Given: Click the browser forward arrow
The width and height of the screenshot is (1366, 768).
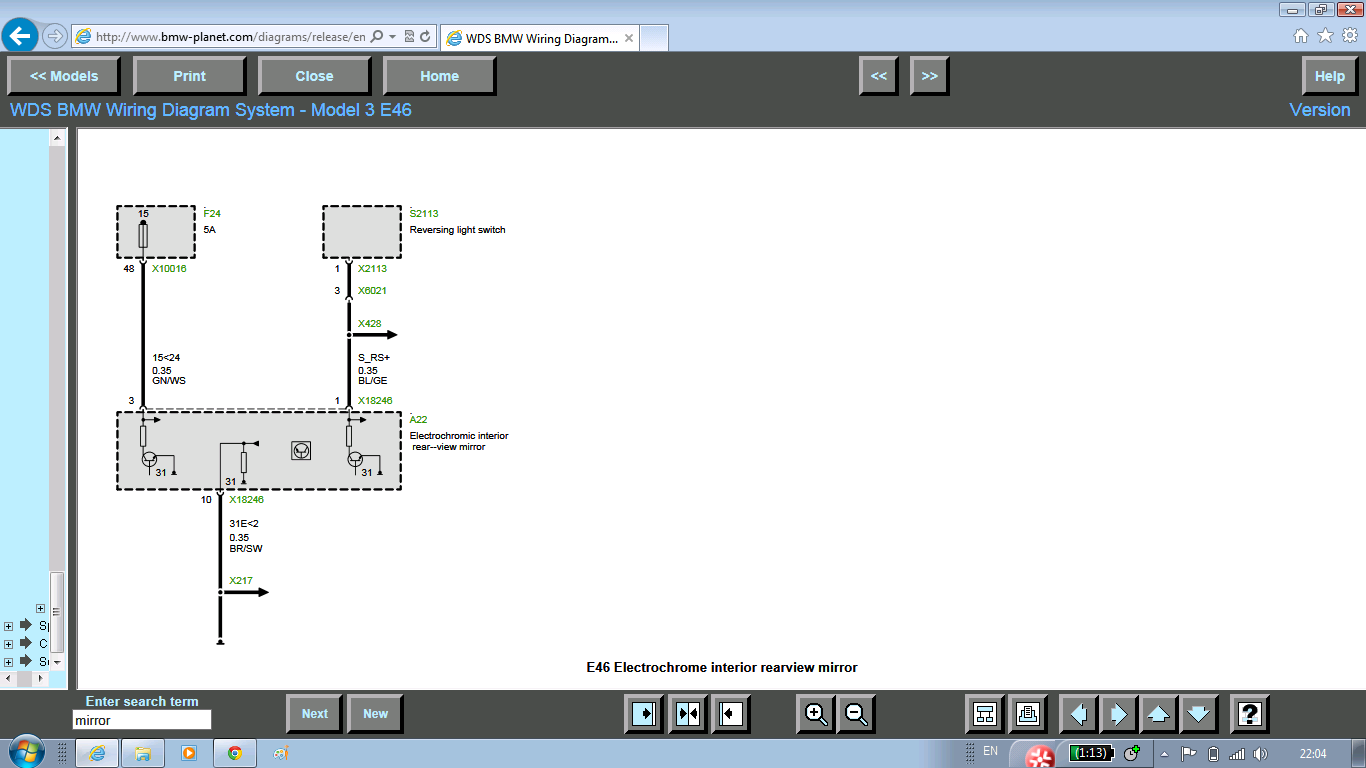Looking at the screenshot, I should pyautogui.click(x=54, y=36).
